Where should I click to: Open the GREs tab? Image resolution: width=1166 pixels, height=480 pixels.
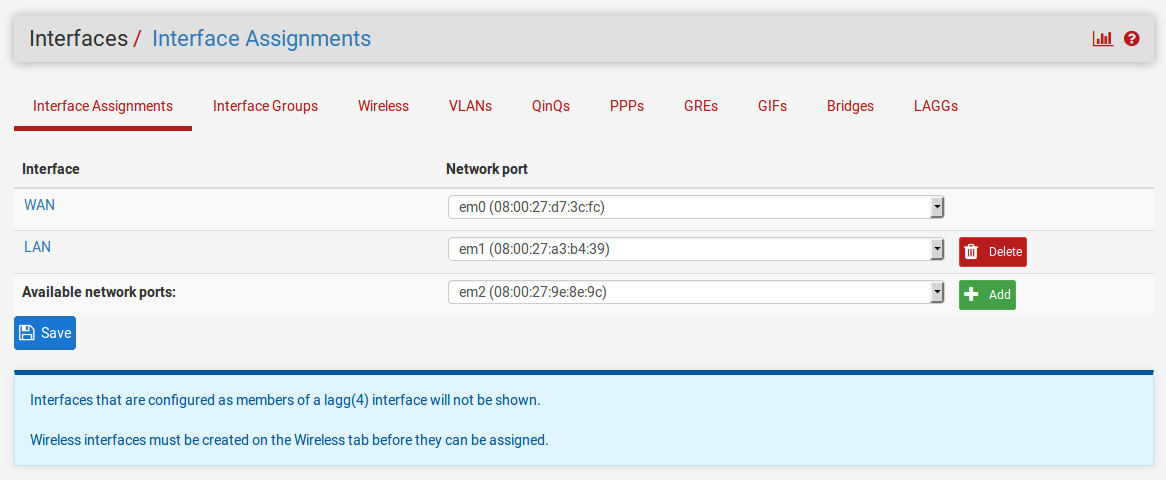click(701, 106)
